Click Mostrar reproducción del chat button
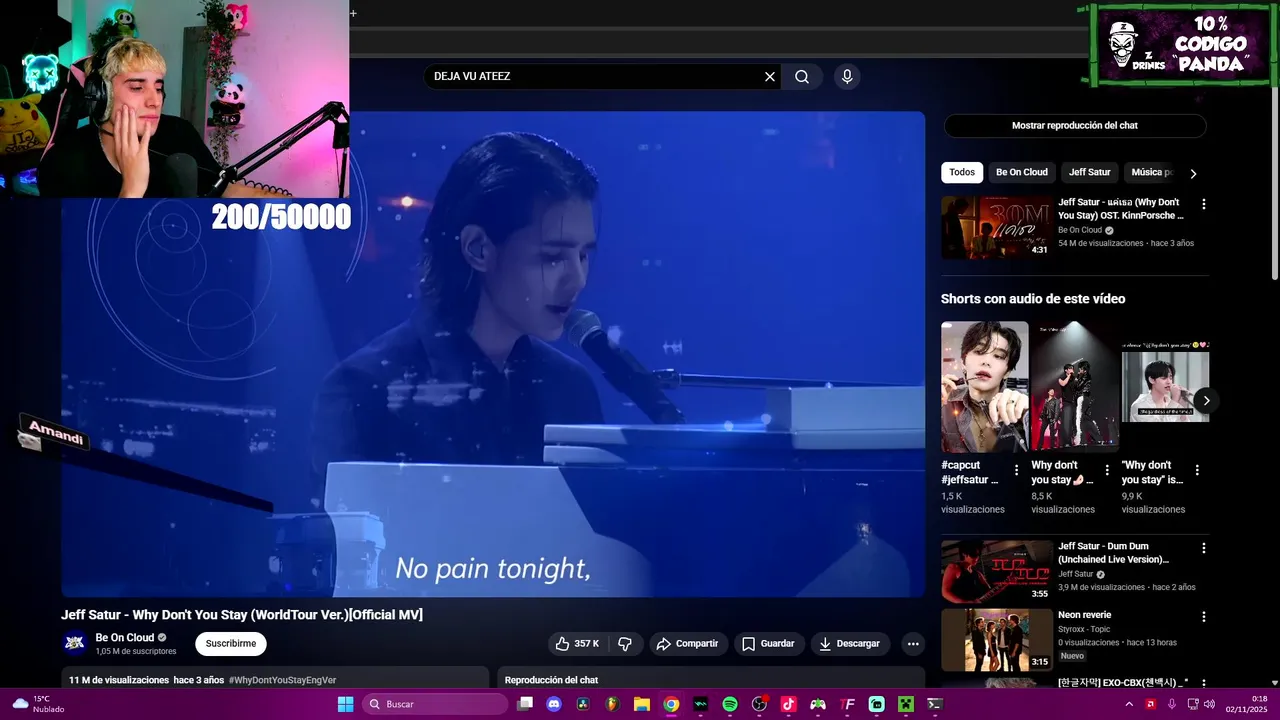Screen dimensions: 1280x720 pos(1075,126)
